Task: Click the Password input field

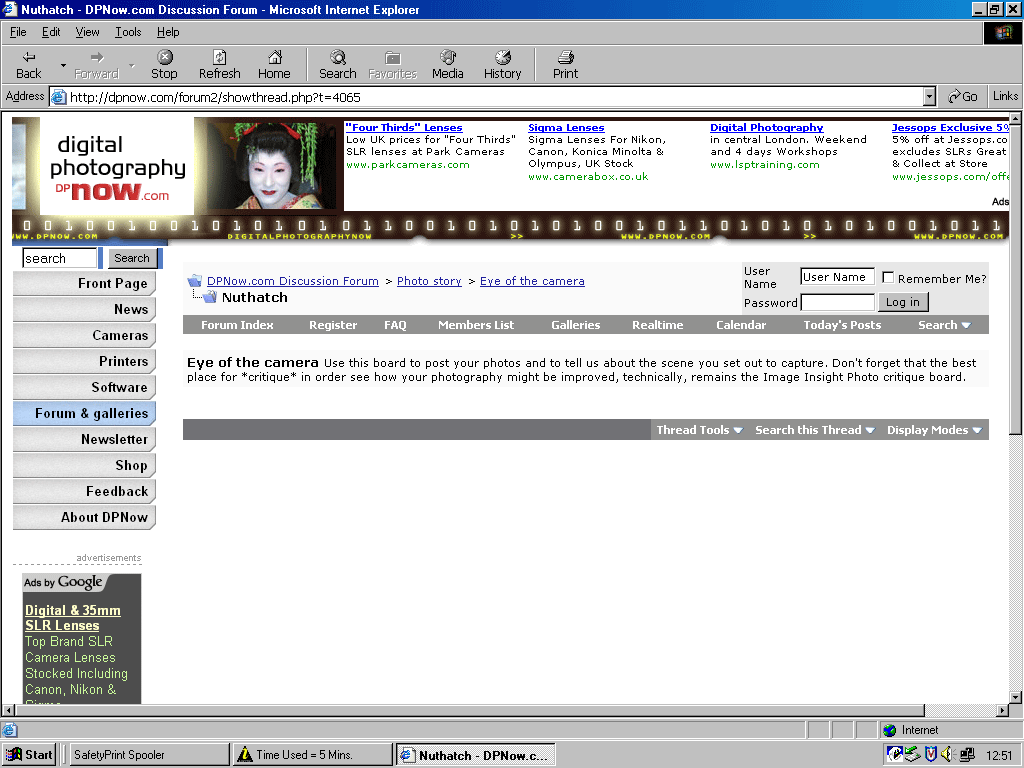Action: click(837, 302)
